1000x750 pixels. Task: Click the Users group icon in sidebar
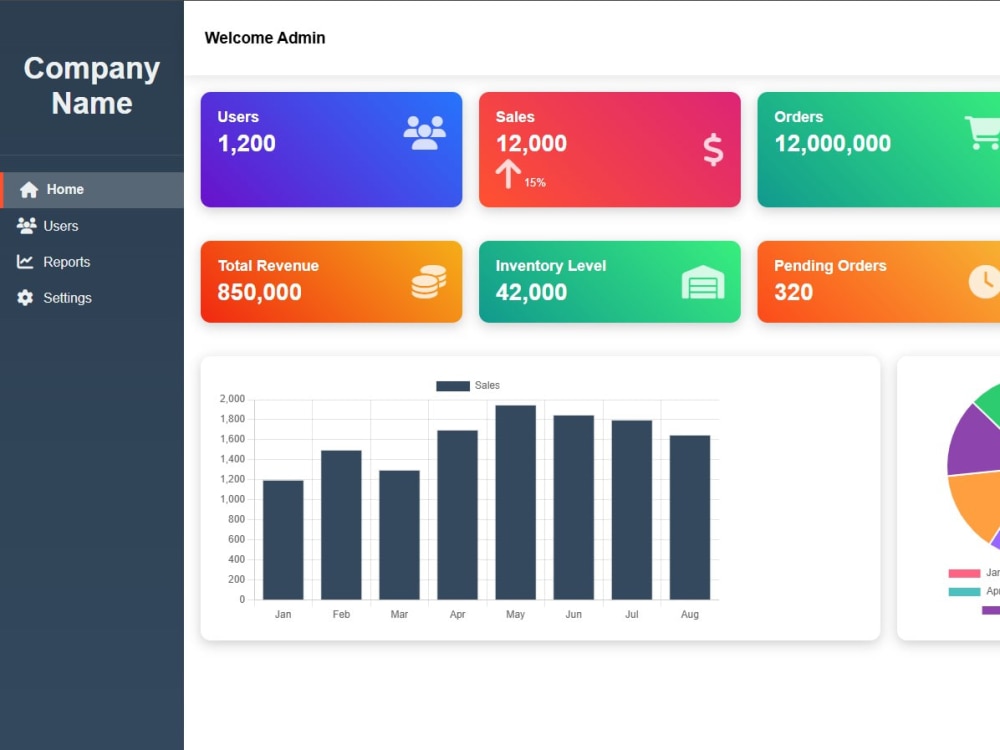[x=26, y=226]
